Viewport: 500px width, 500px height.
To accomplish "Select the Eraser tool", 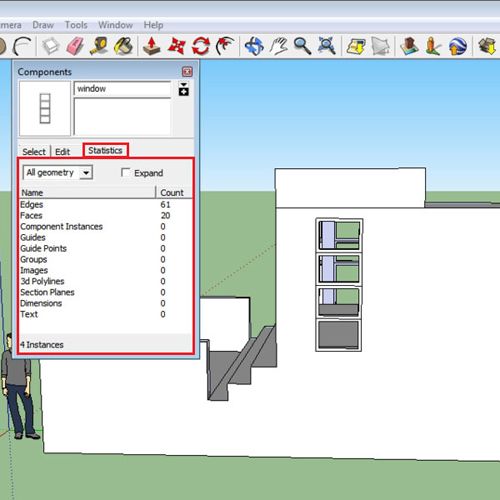I will pyautogui.click(x=75, y=46).
